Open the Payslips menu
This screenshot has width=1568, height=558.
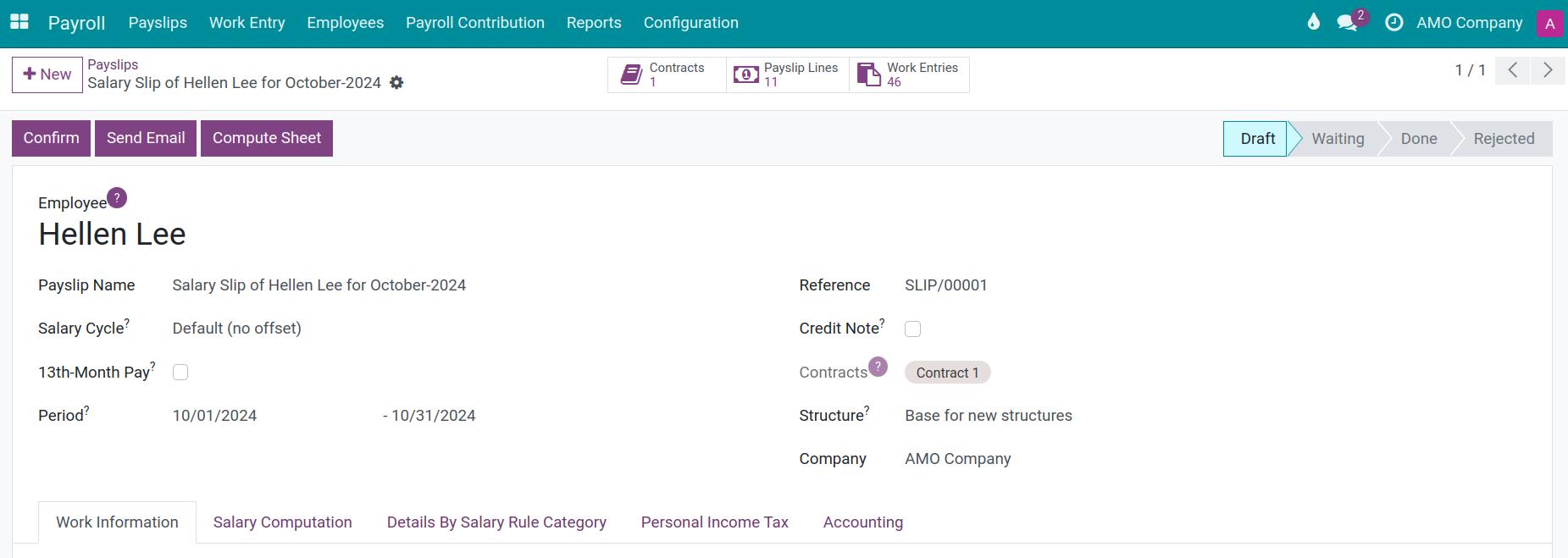[158, 23]
